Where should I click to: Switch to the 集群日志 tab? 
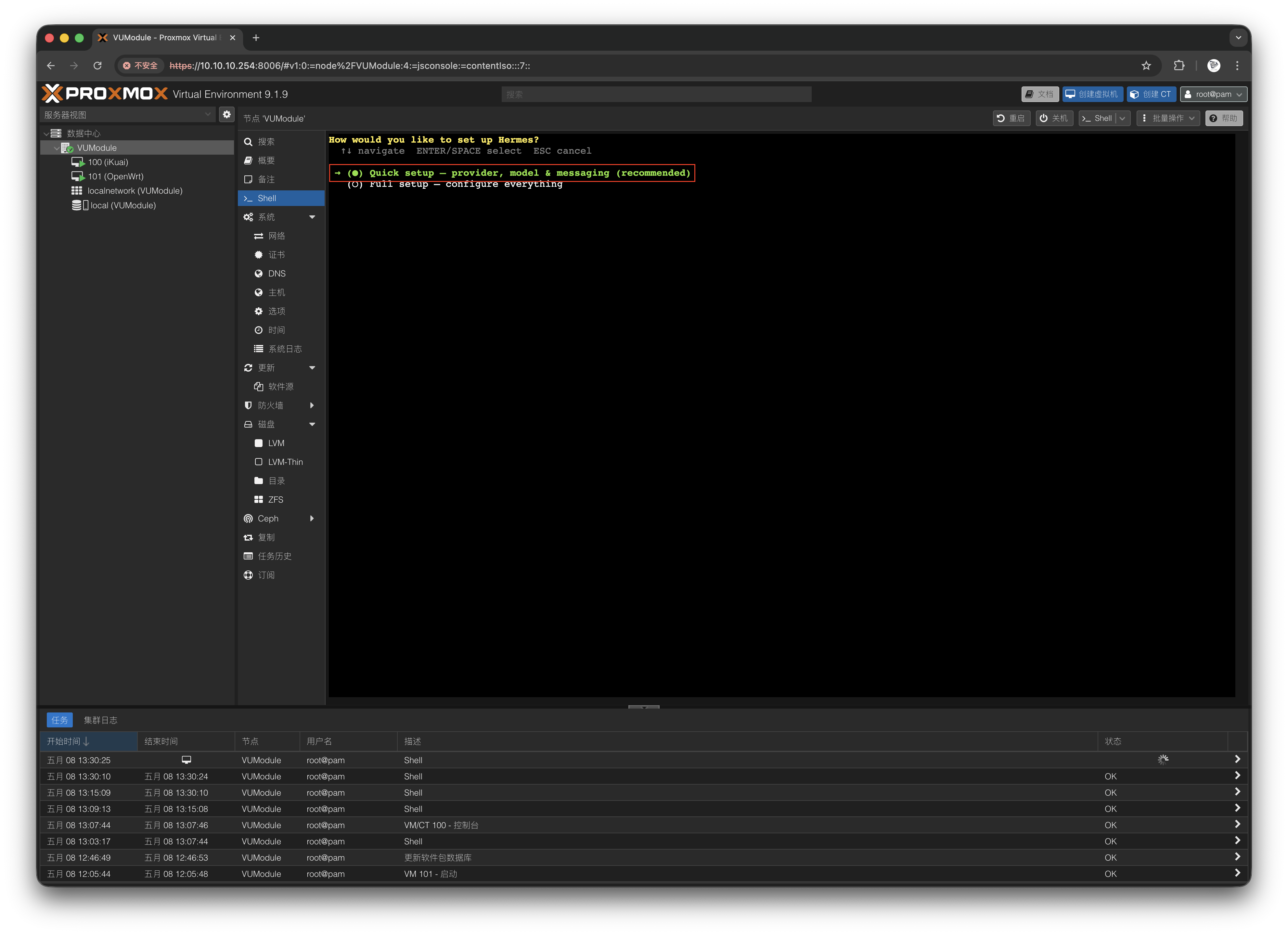(100, 720)
